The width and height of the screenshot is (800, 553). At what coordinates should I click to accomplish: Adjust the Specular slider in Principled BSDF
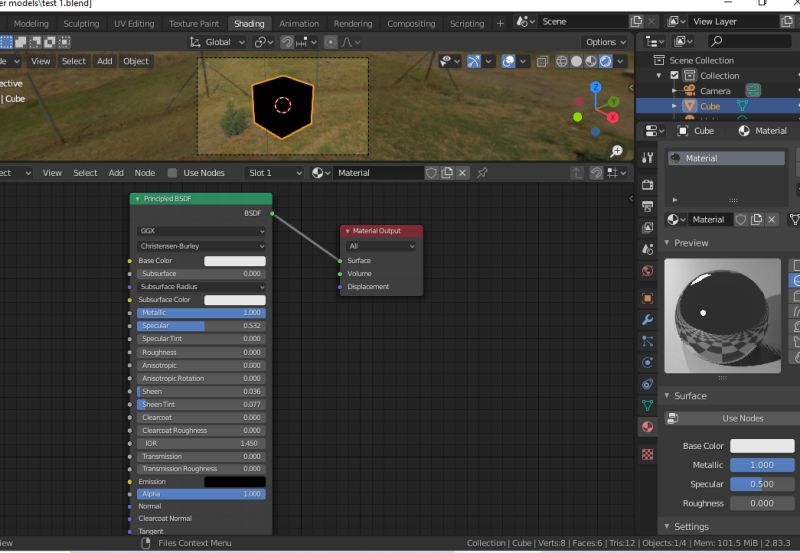point(201,326)
